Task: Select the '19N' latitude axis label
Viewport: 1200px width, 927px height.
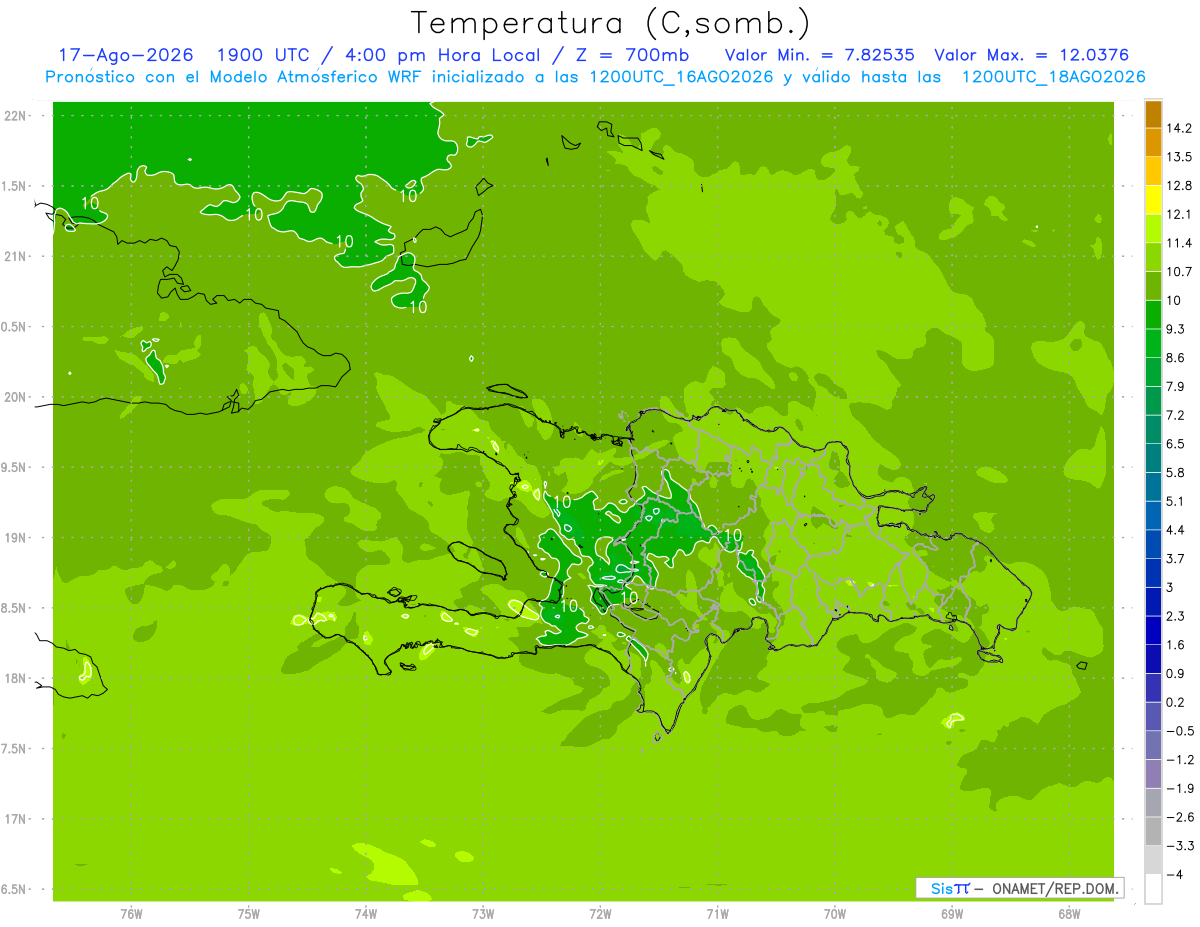Action: tap(16, 538)
